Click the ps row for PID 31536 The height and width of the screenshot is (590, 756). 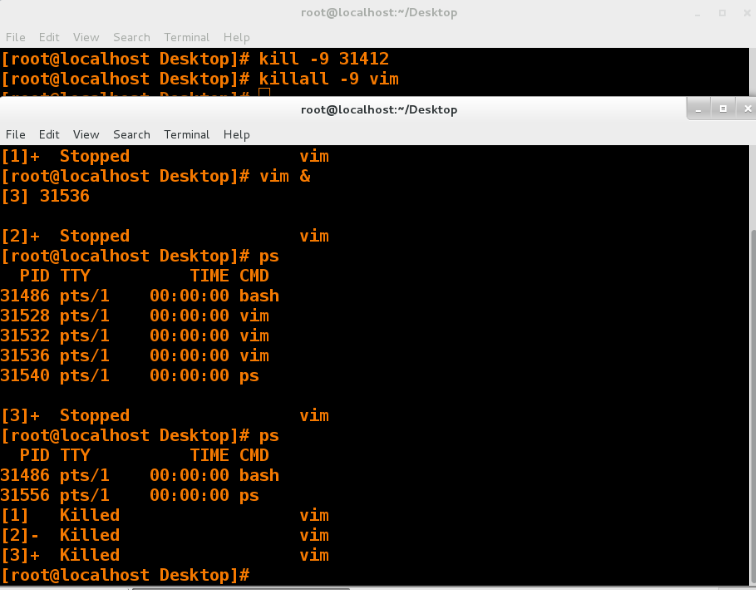(x=135, y=355)
